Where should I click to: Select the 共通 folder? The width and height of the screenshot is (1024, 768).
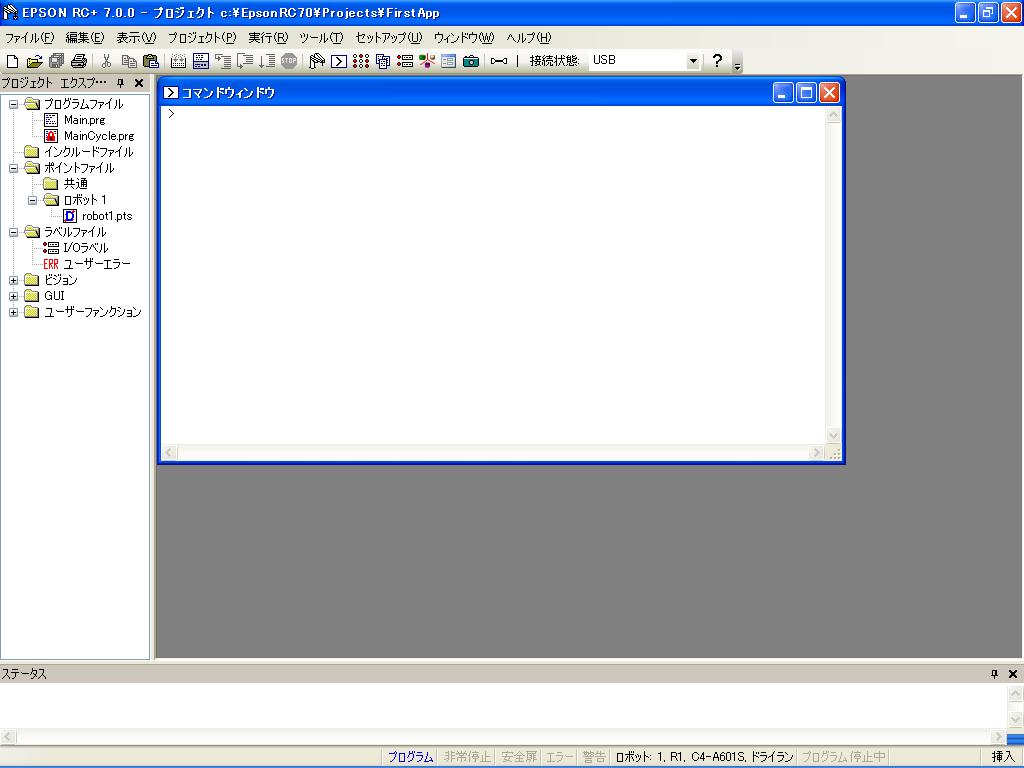pos(76,184)
